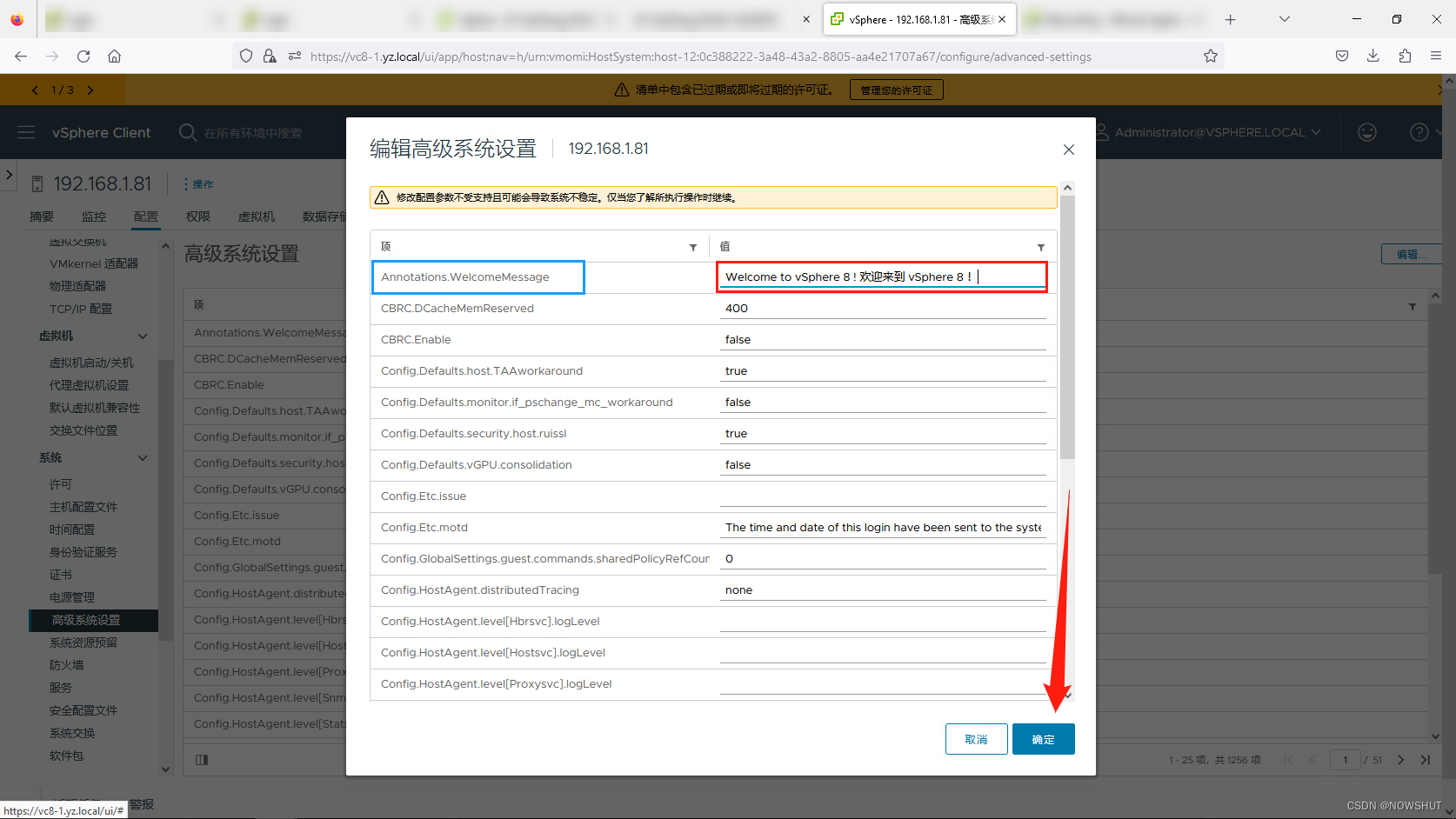Close the edit advanced settings dialog

coord(1068,150)
